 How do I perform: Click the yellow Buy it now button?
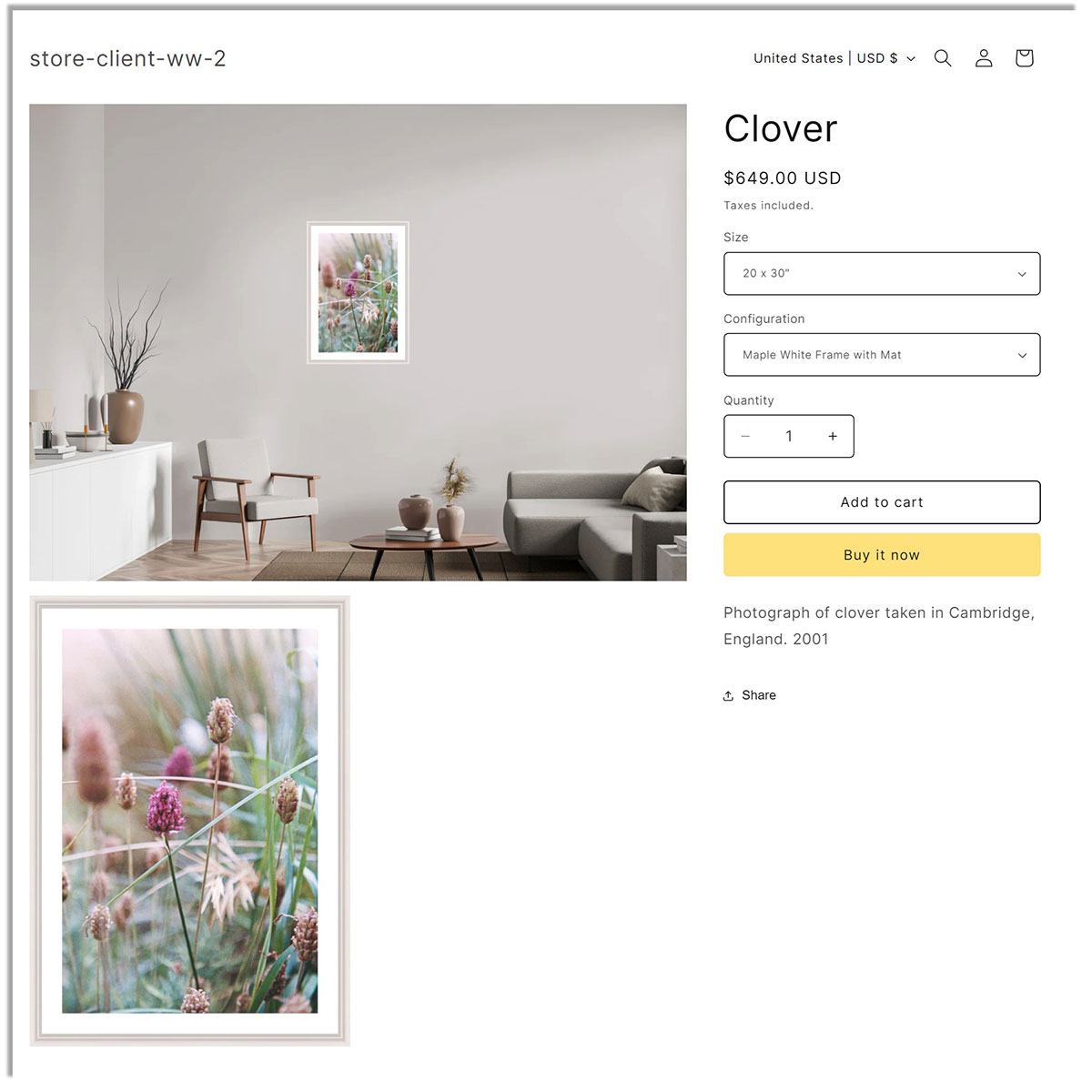(x=882, y=555)
